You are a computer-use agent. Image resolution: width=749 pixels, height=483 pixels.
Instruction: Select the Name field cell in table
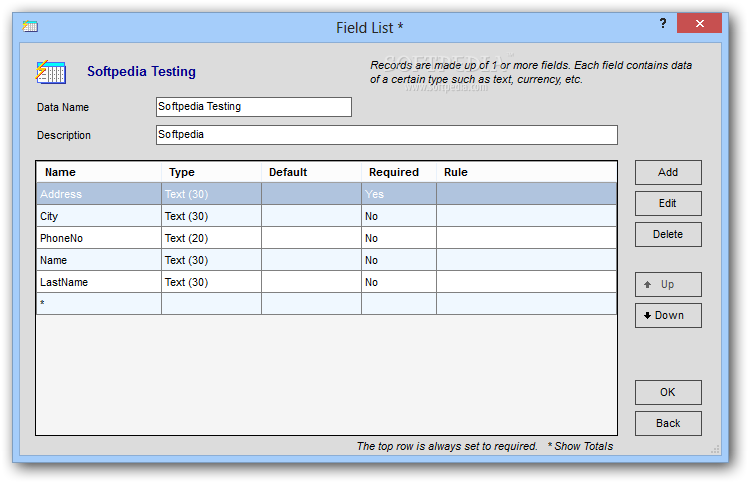(99, 260)
